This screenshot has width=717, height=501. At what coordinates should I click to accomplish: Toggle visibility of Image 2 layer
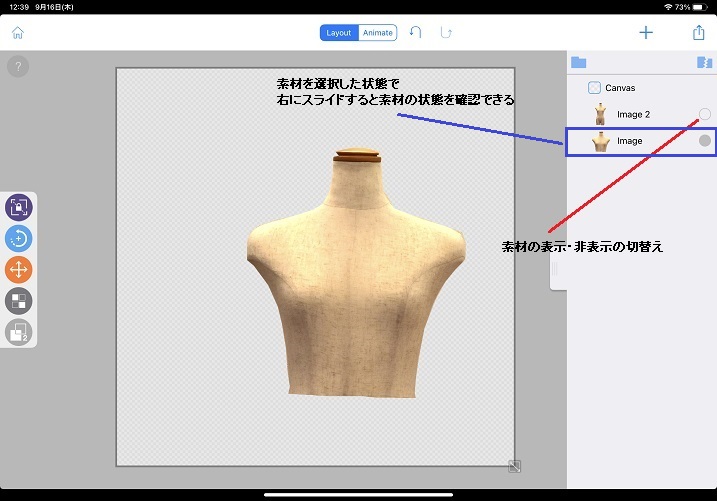(705, 114)
